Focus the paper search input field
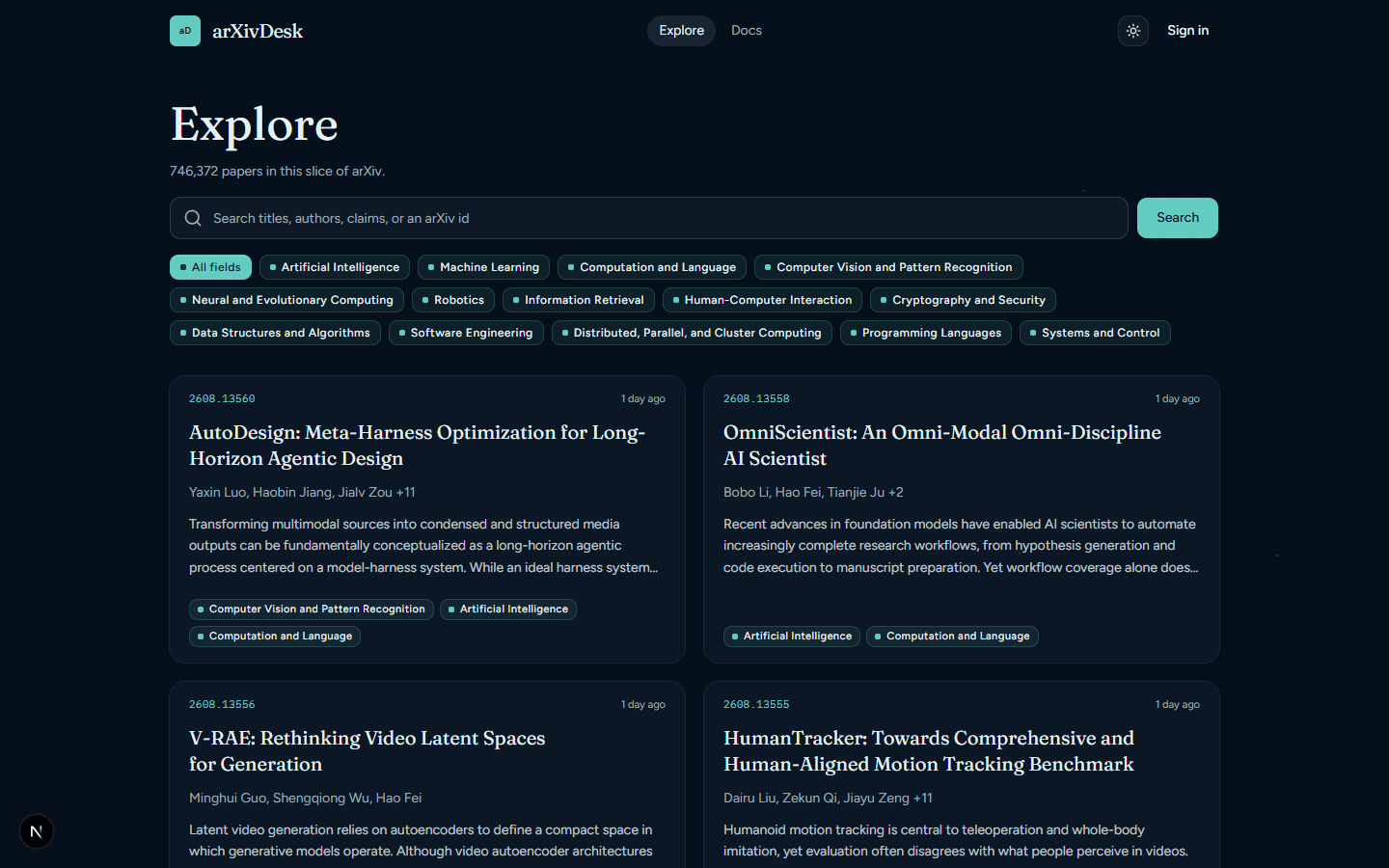Viewport: 1389px width, 868px height. click(x=649, y=218)
